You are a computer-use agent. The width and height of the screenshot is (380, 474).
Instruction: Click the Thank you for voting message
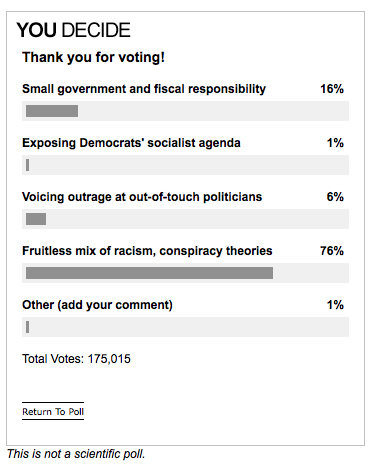pyautogui.click(x=93, y=57)
